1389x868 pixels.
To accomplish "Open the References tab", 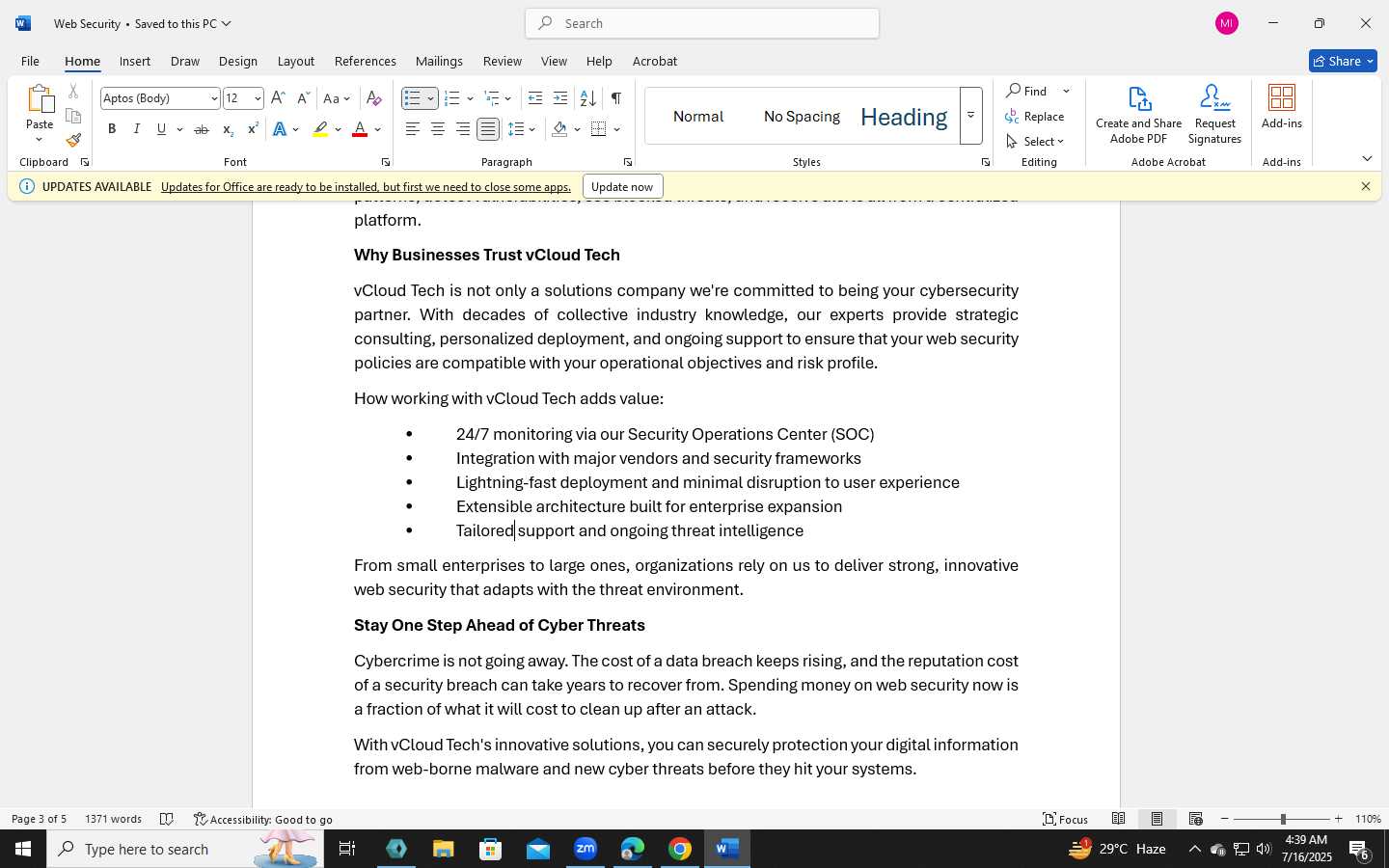I will 366,61.
